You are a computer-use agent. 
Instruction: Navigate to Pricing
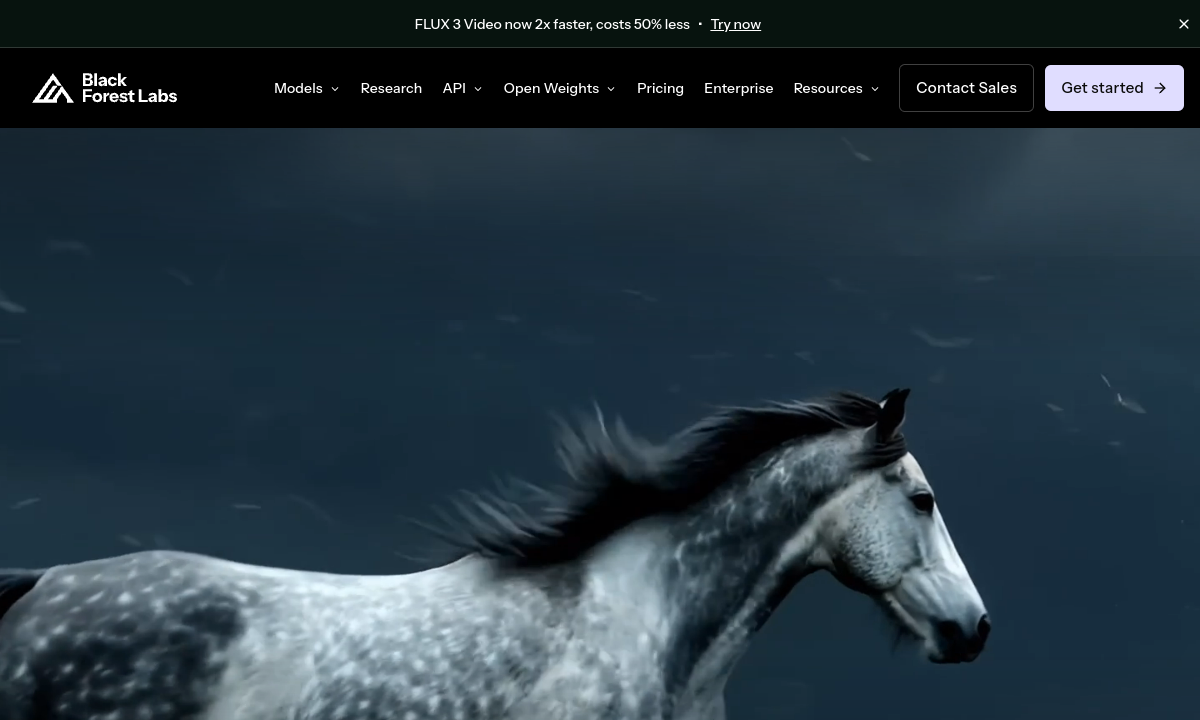[x=660, y=88]
